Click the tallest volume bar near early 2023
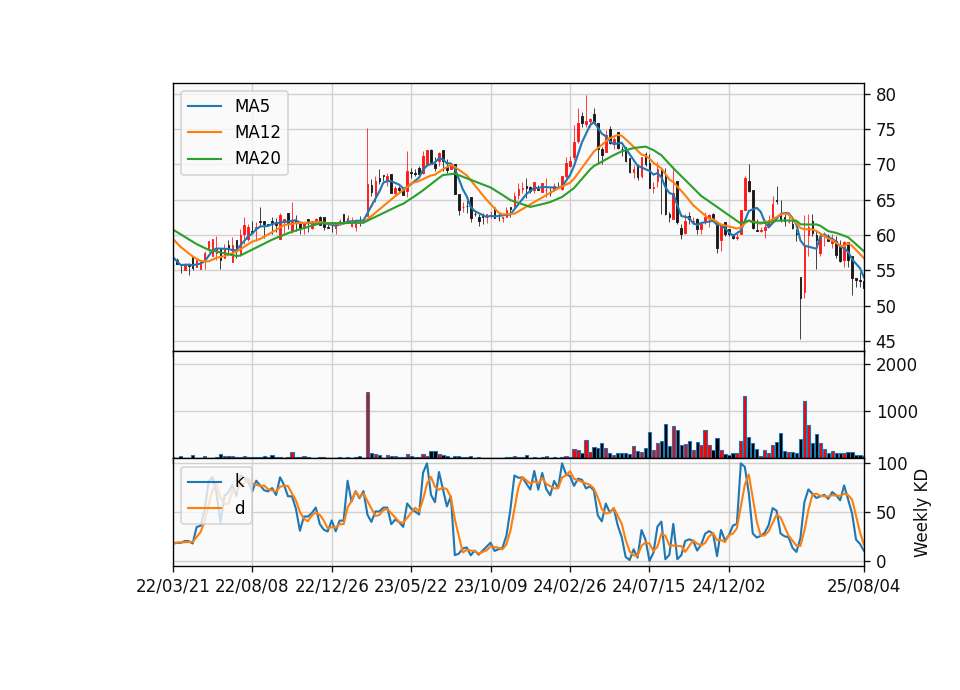Screen dimensions: 960x690 [368, 425]
